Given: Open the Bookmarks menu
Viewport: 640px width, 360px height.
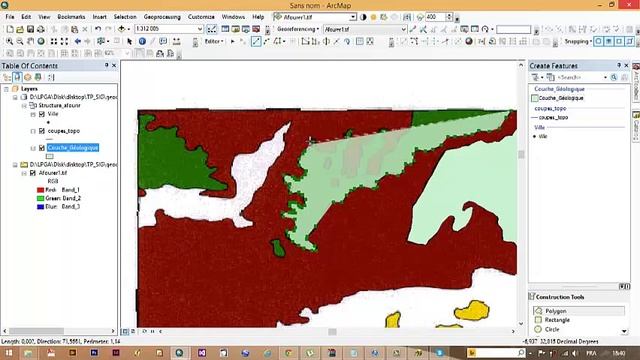Looking at the screenshot, I should click(71, 17).
